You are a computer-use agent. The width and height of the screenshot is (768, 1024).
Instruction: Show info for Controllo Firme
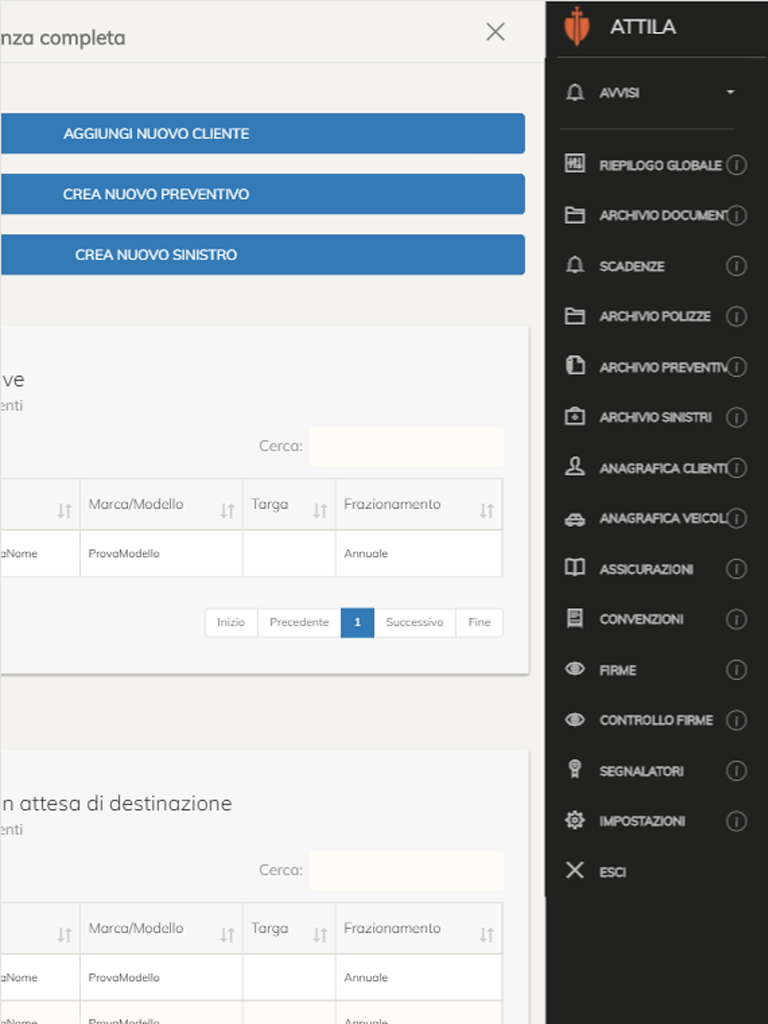(736, 720)
